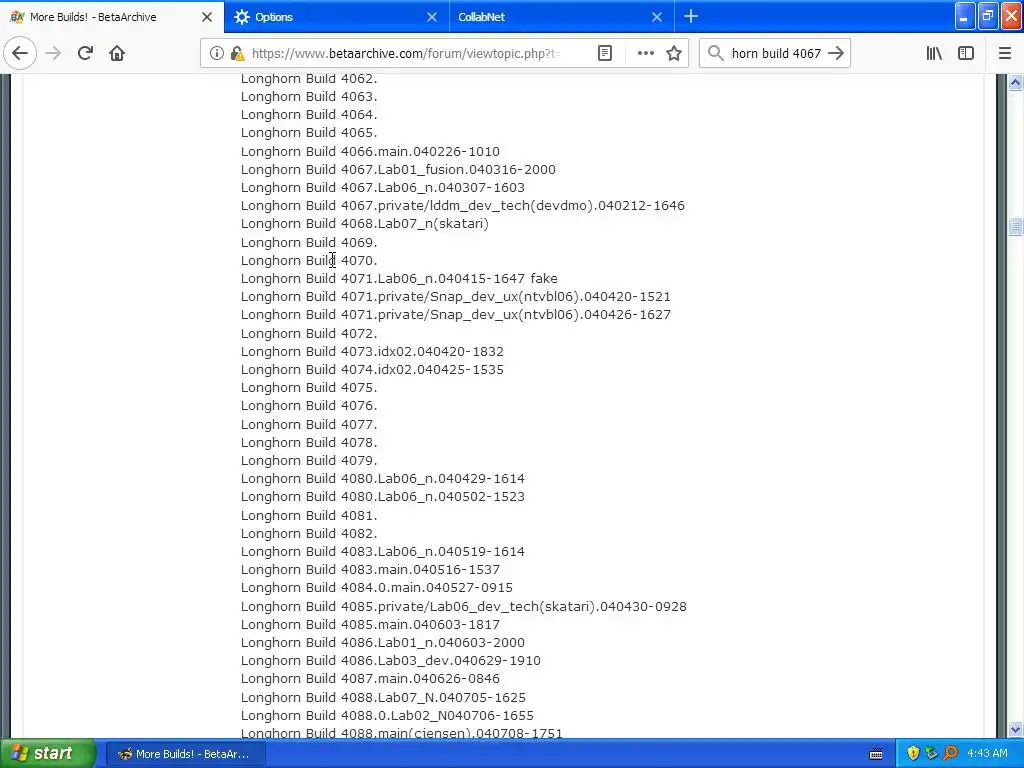
Task: Click the network safely-remove tray icon
Action: (x=931, y=754)
